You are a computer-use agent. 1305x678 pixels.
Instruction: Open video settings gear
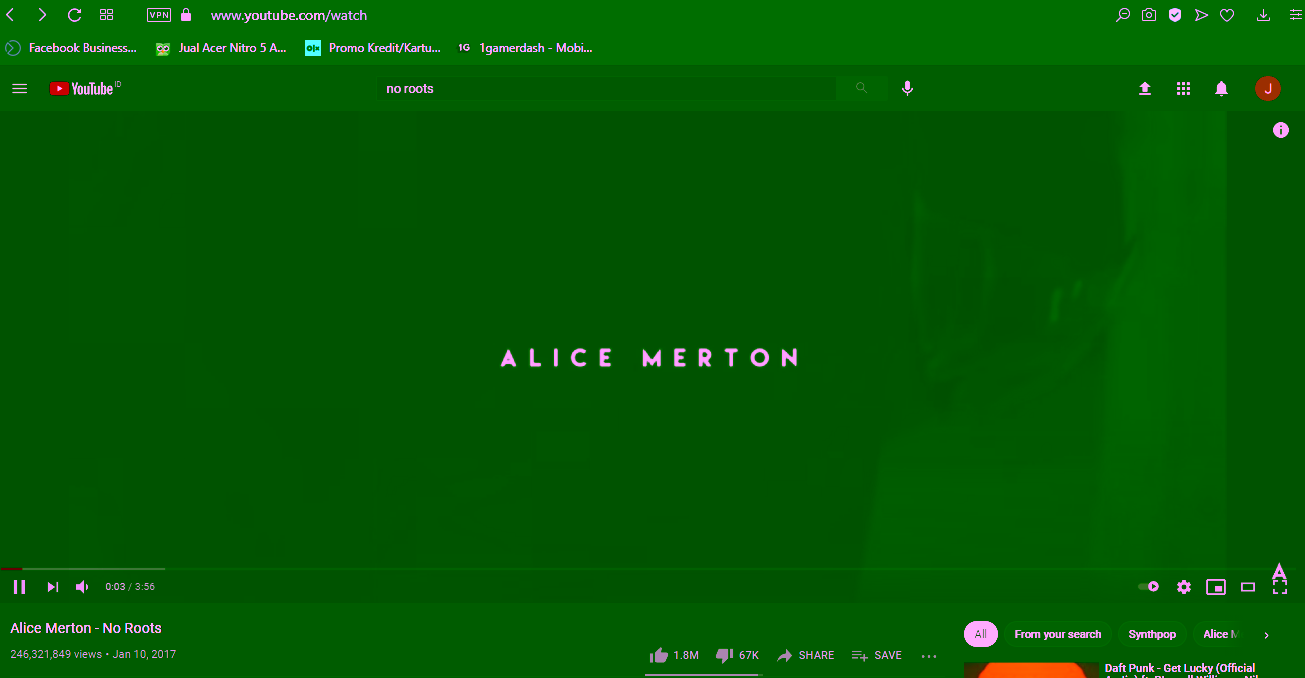[x=1184, y=587]
